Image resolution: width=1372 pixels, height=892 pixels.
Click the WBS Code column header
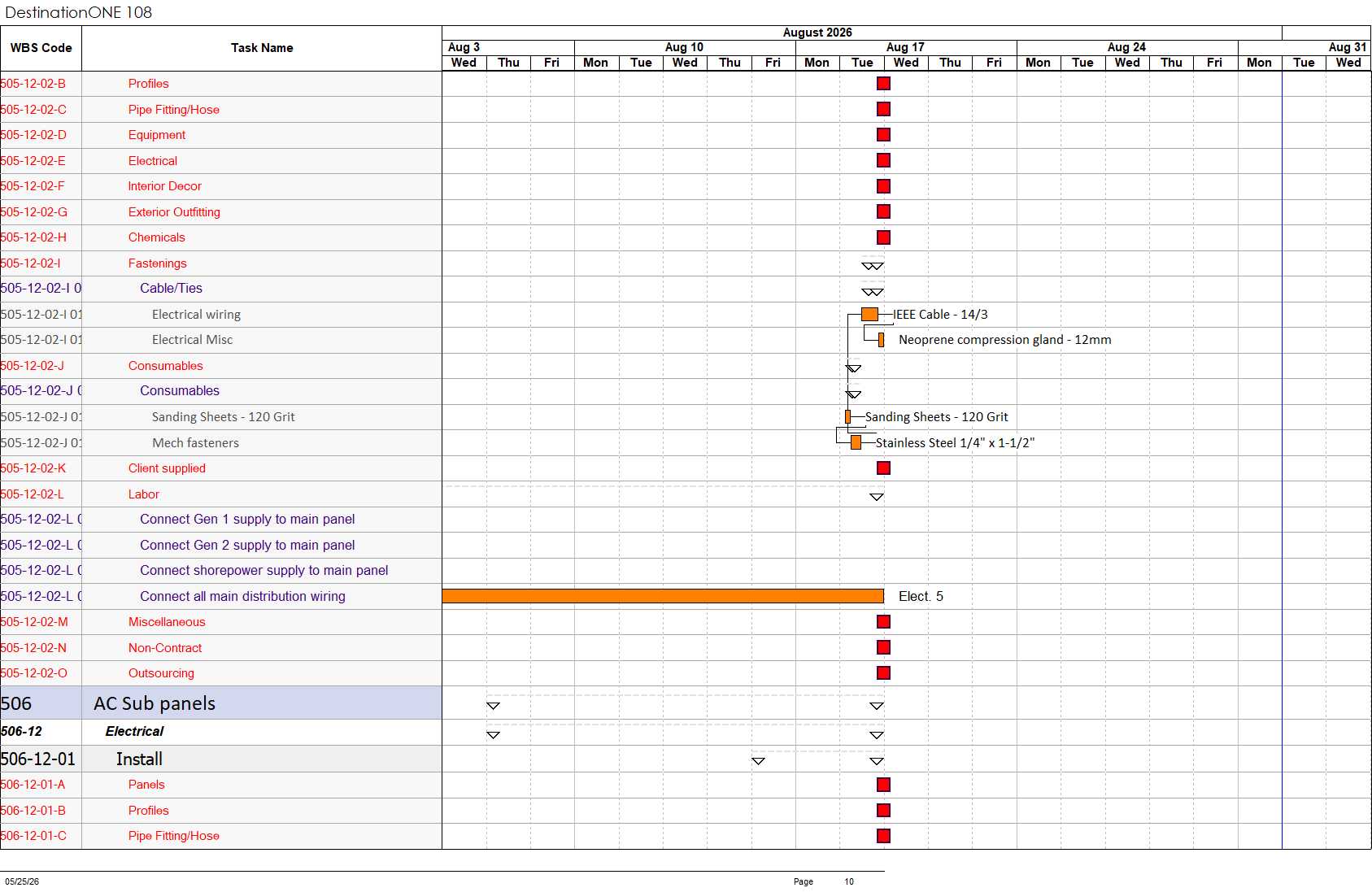[41, 48]
